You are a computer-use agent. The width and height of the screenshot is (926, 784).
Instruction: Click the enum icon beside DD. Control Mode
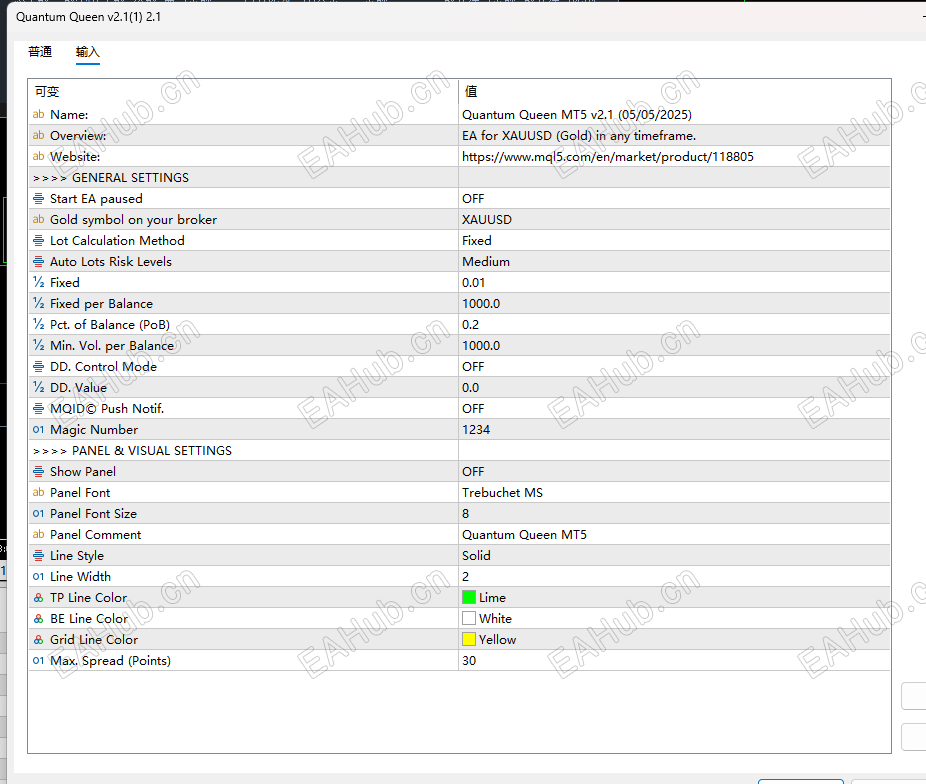coord(38,367)
